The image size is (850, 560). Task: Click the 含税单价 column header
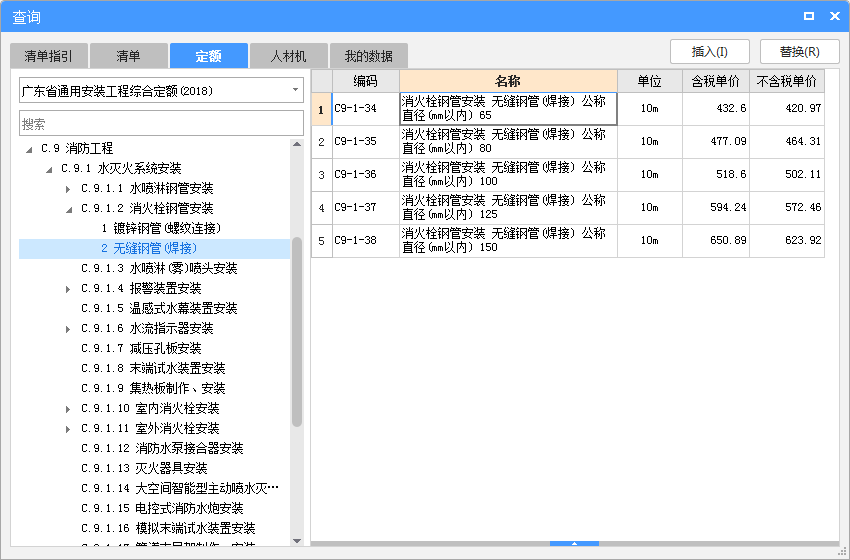coord(716,81)
